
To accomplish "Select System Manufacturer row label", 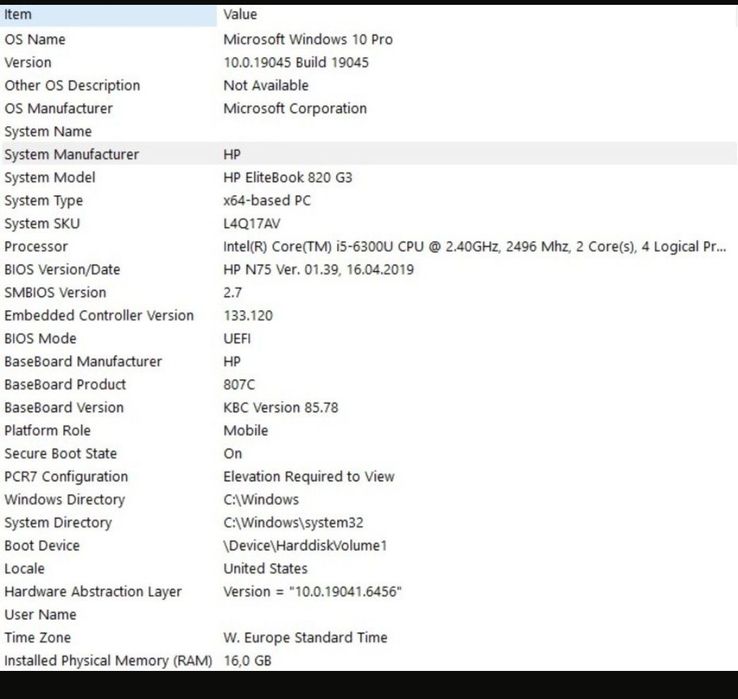I will click(72, 155).
